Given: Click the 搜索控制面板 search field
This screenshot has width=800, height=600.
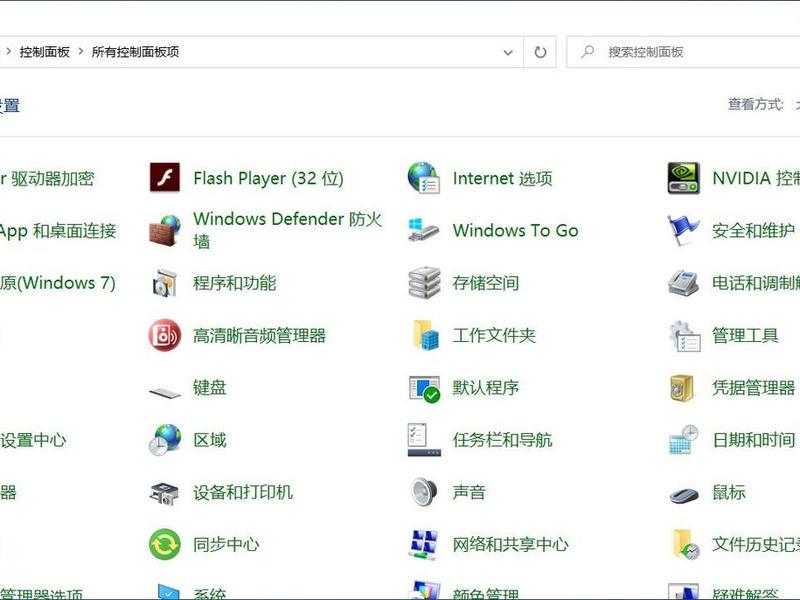Looking at the screenshot, I should [684, 52].
